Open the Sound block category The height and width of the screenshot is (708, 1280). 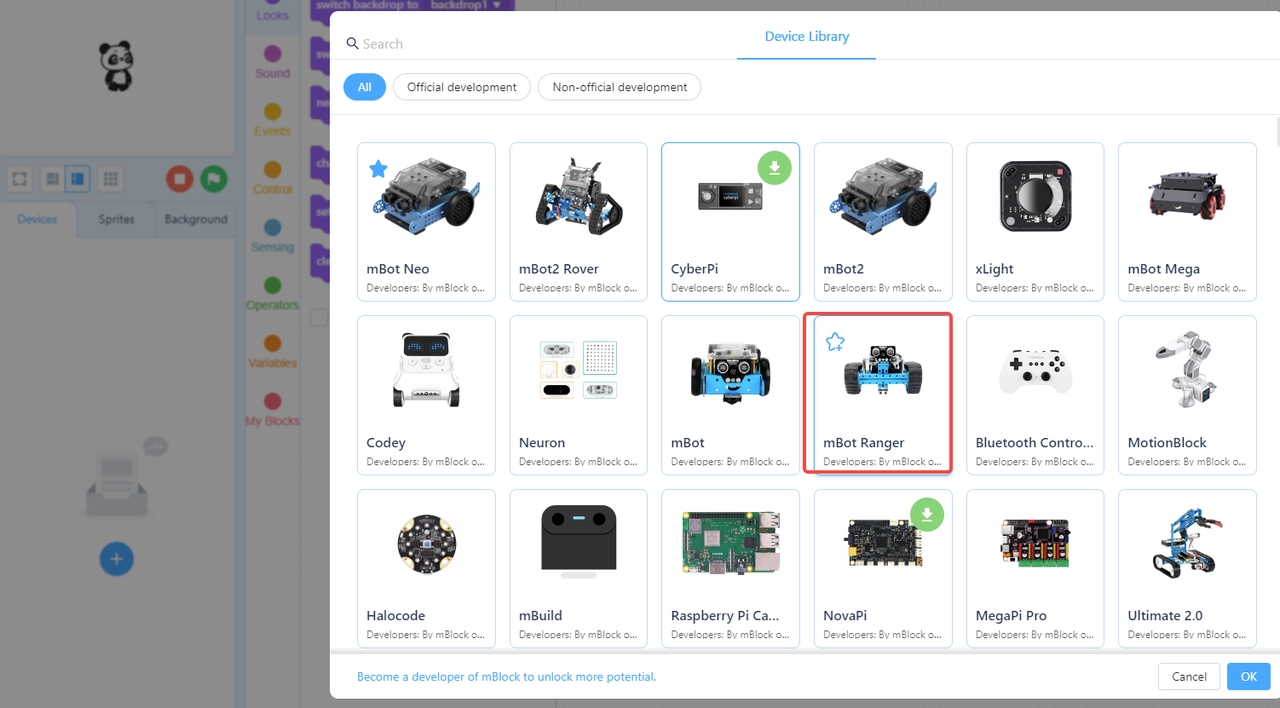(x=272, y=61)
